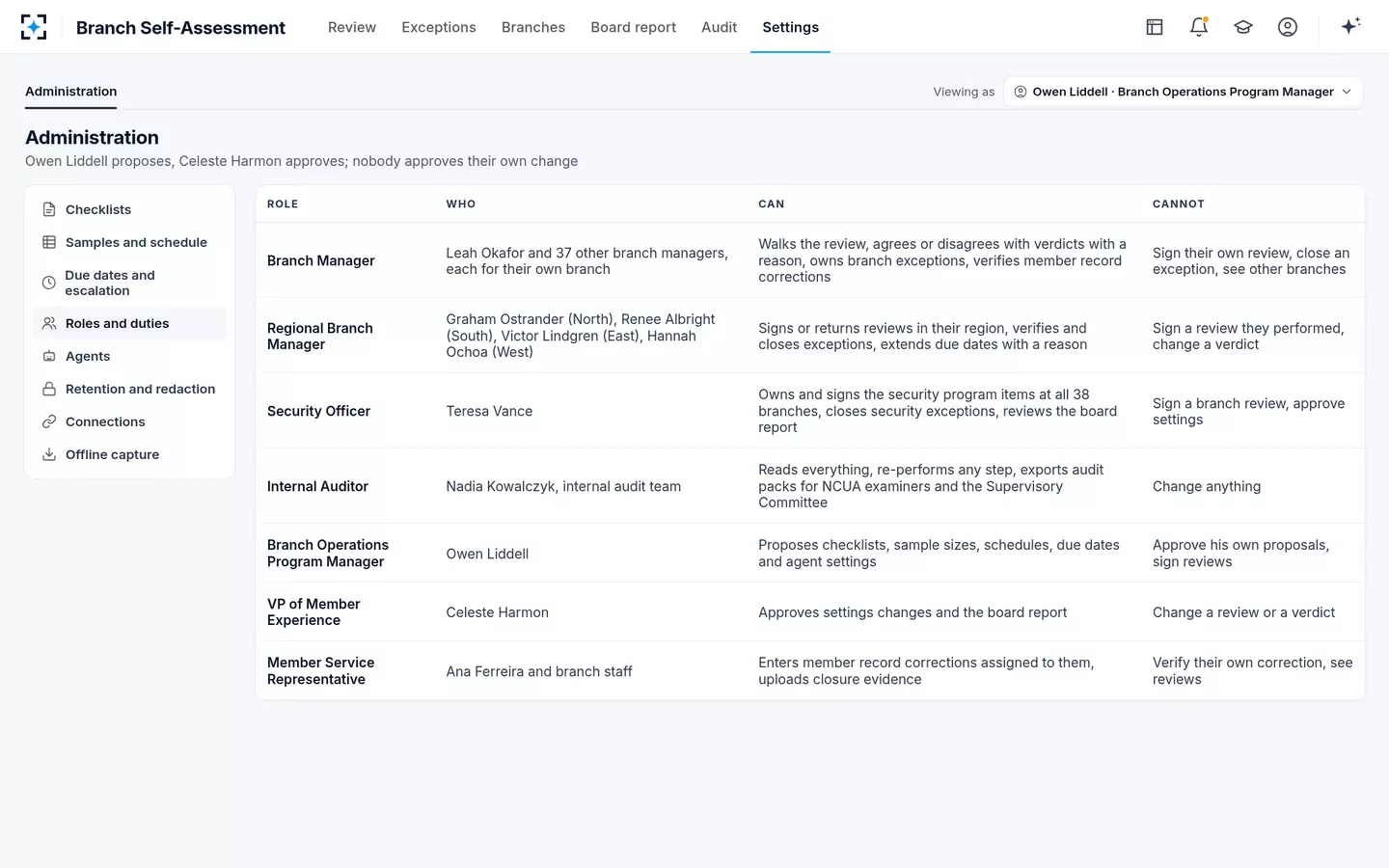Switch to the Review tab
Viewport: 1389px width, 868px height.
[352, 27]
